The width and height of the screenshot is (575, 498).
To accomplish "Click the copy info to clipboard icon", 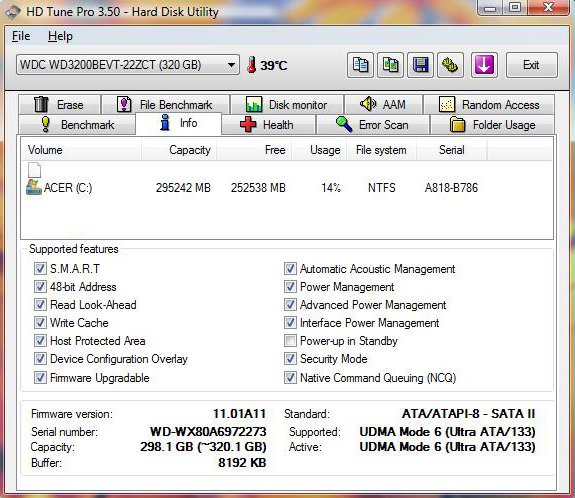I will click(x=360, y=65).
